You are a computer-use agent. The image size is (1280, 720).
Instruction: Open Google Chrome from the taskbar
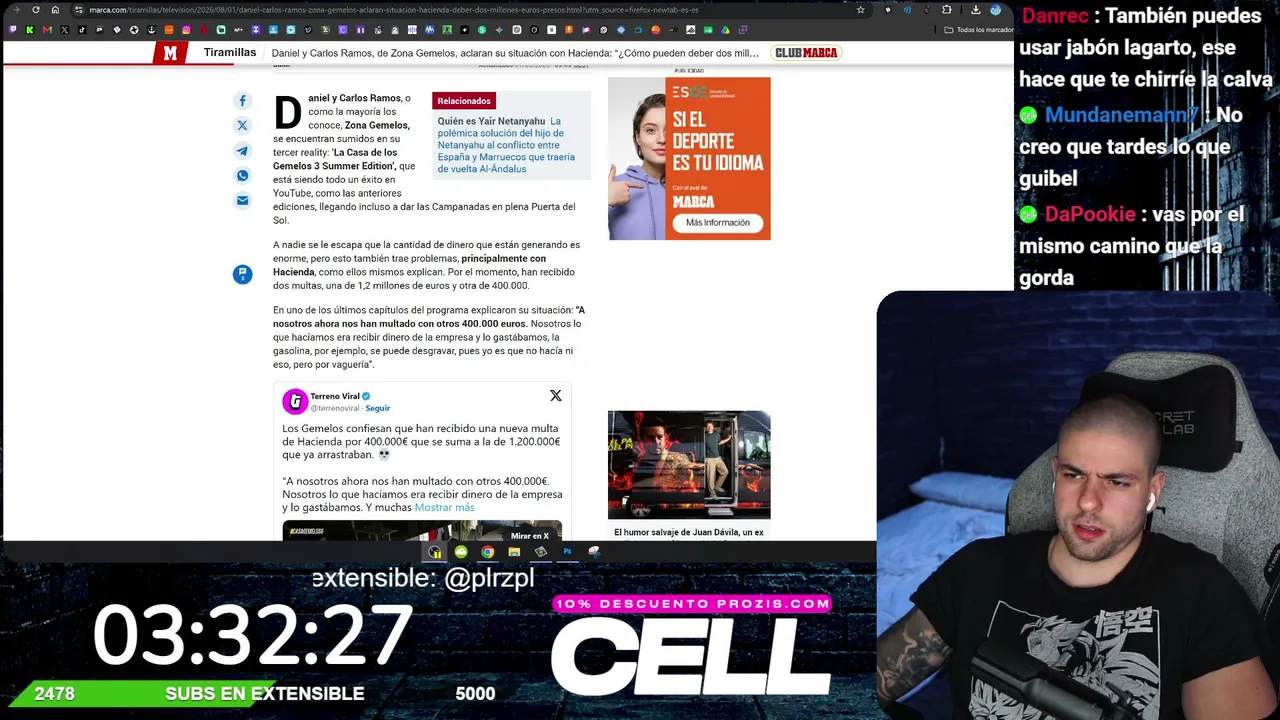(x=487, y=552)
